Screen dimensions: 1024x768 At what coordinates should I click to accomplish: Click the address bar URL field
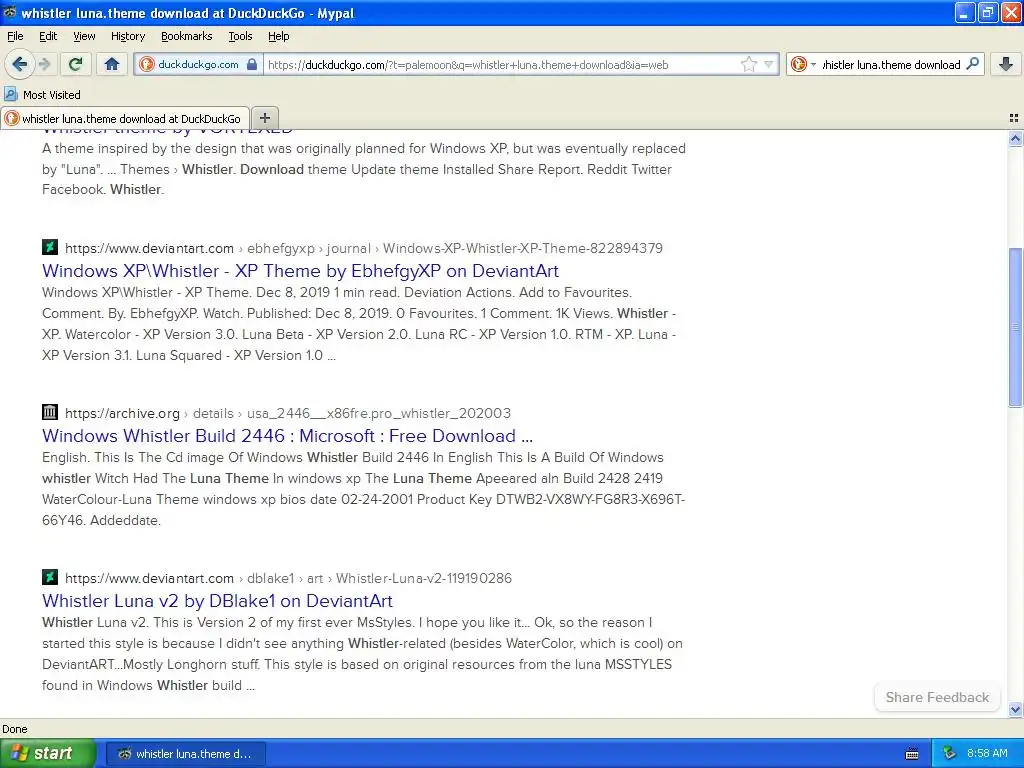tap(500, 65)
